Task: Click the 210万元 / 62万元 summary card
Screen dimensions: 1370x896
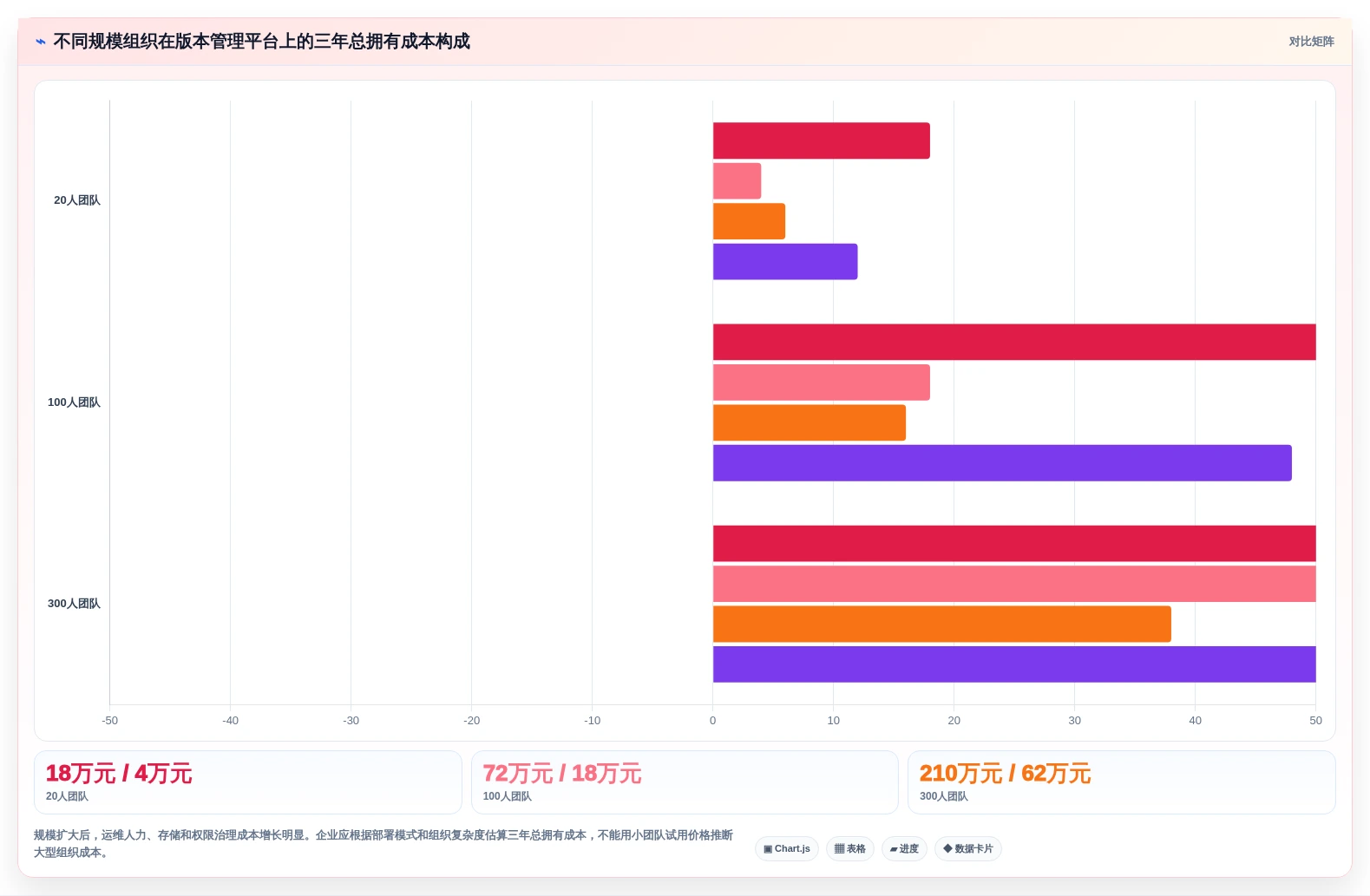Action: pyautogui.click(x=1121, y=782)
